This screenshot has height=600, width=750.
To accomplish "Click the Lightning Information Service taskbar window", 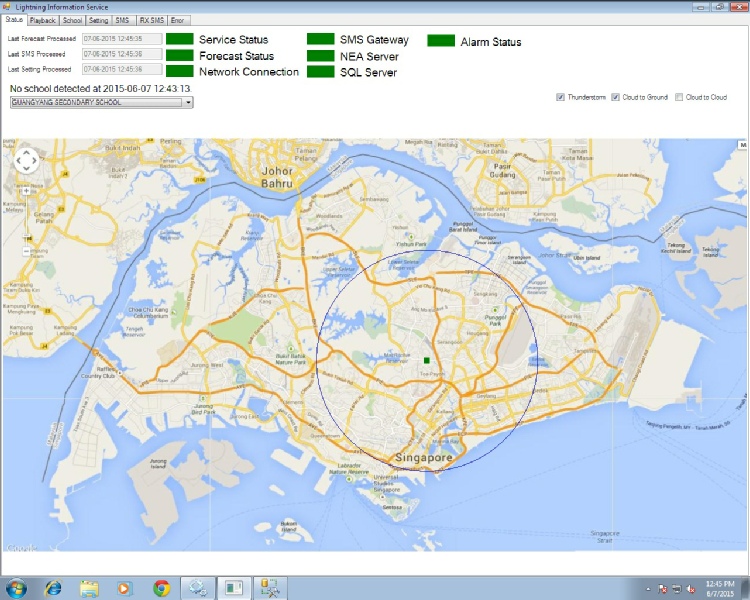I will 234,588.
